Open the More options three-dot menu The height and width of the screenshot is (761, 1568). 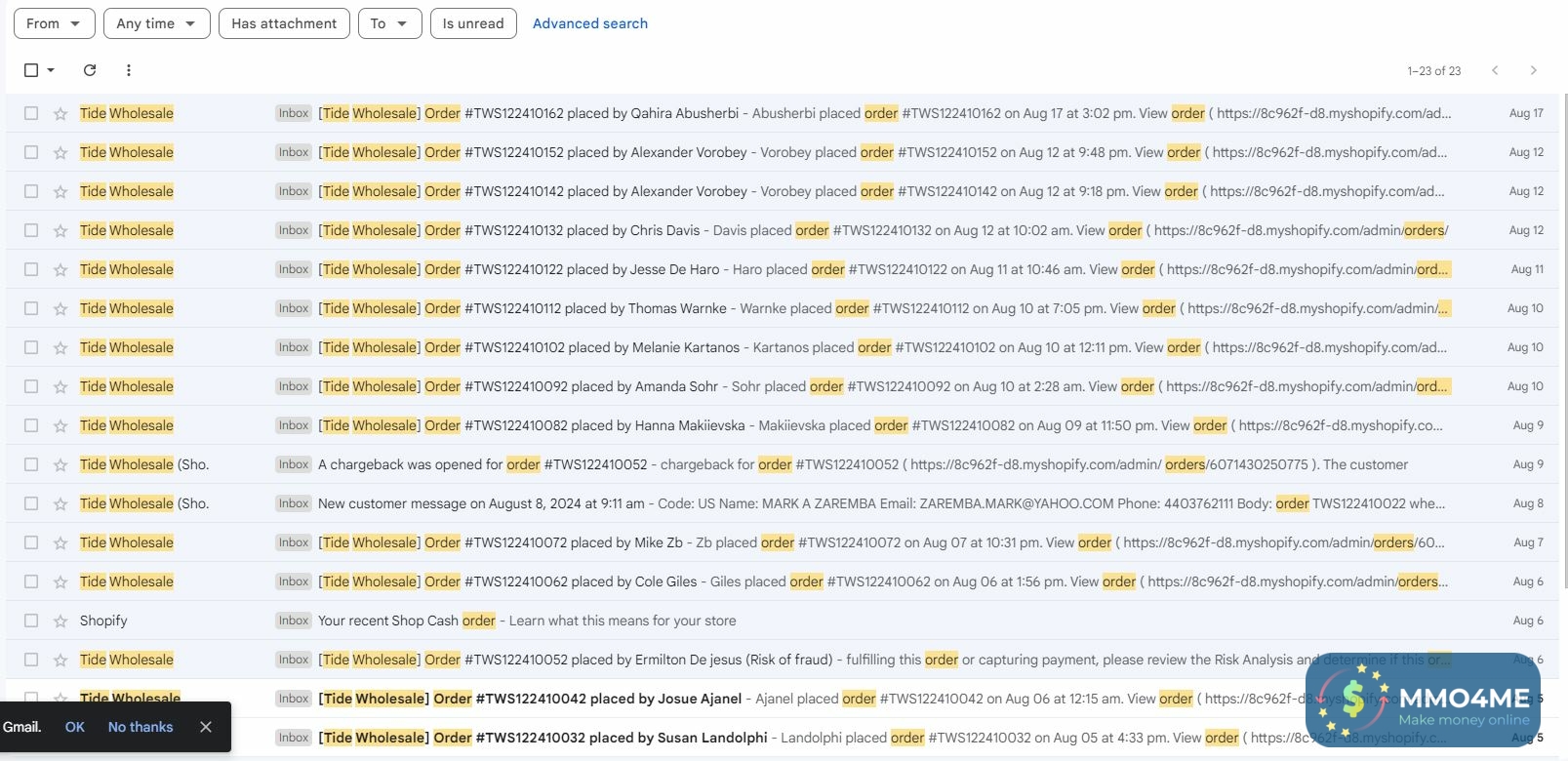(x=129, y=70)
